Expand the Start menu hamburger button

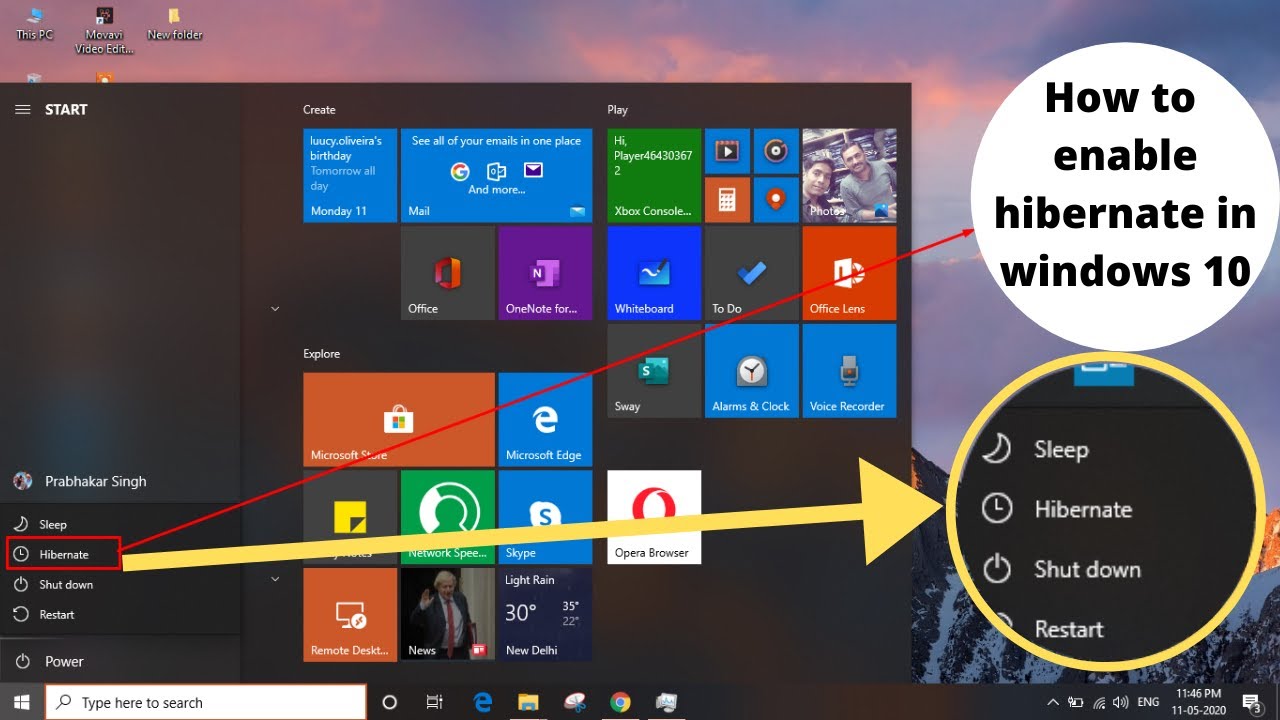click(22, 110)
